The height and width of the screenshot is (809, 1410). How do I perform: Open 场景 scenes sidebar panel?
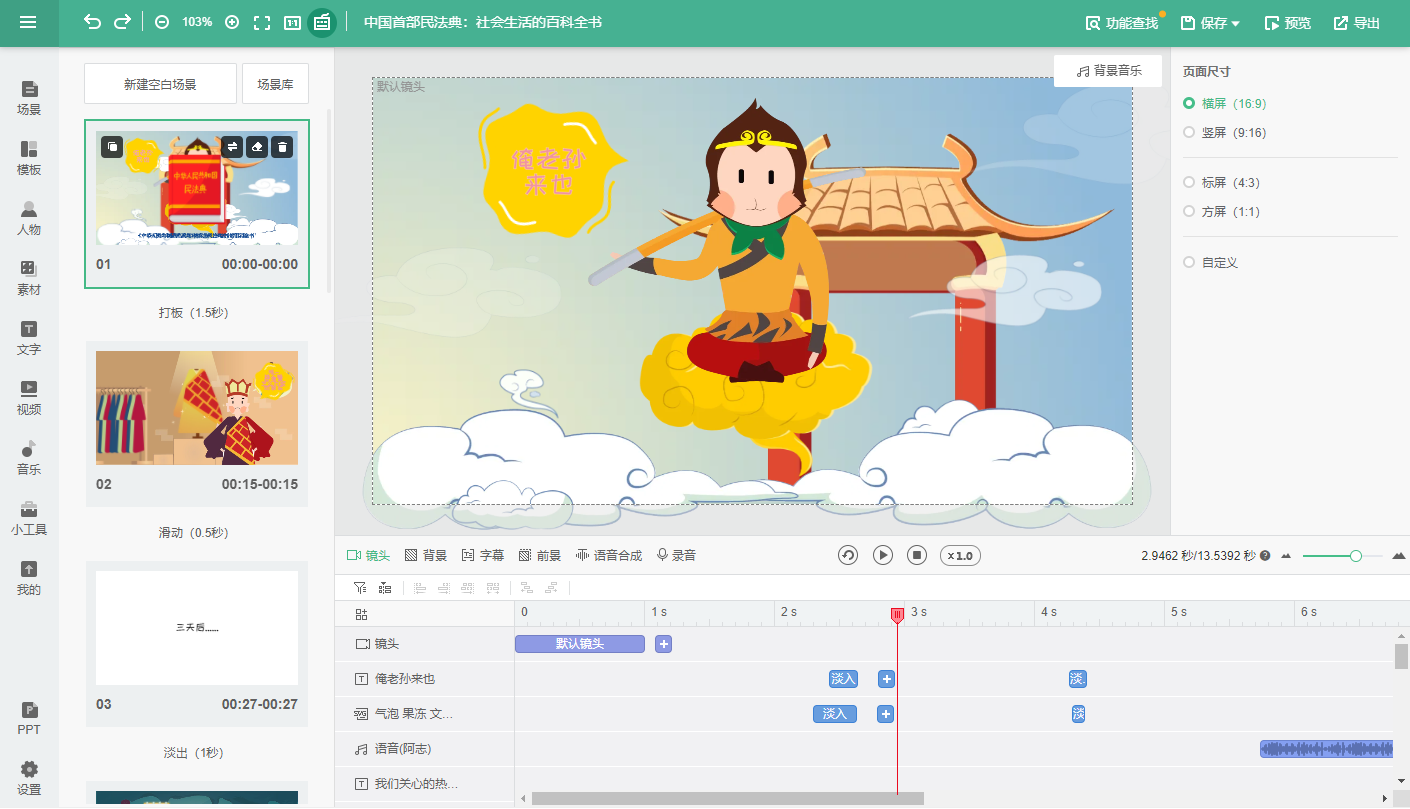pos(29,99)
